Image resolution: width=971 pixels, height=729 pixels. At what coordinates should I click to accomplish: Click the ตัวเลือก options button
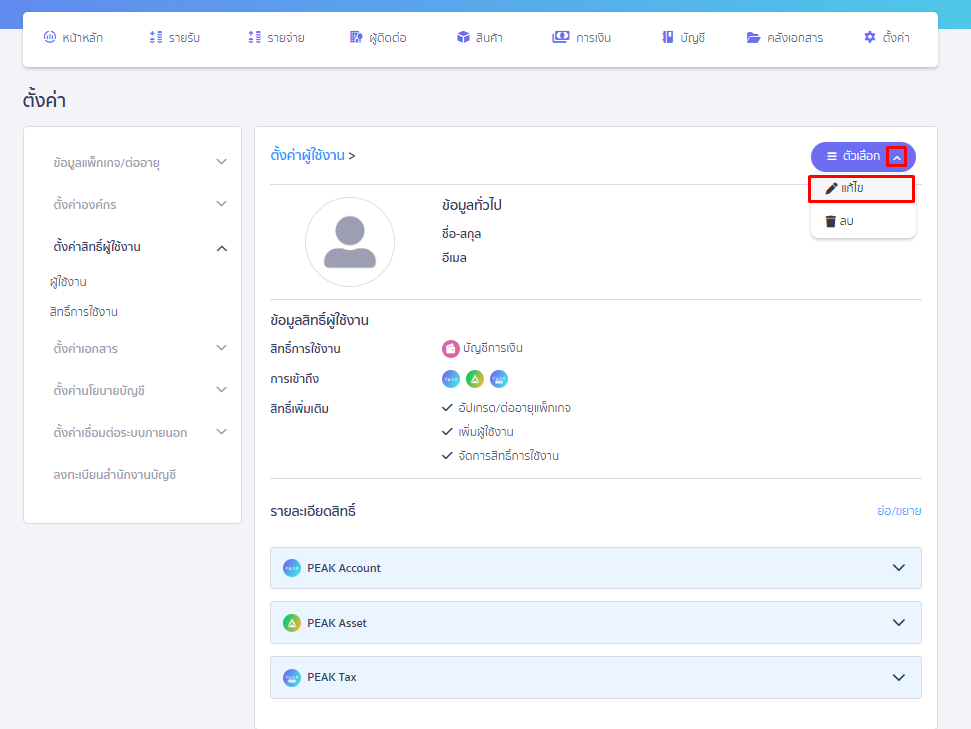[853, 156]
